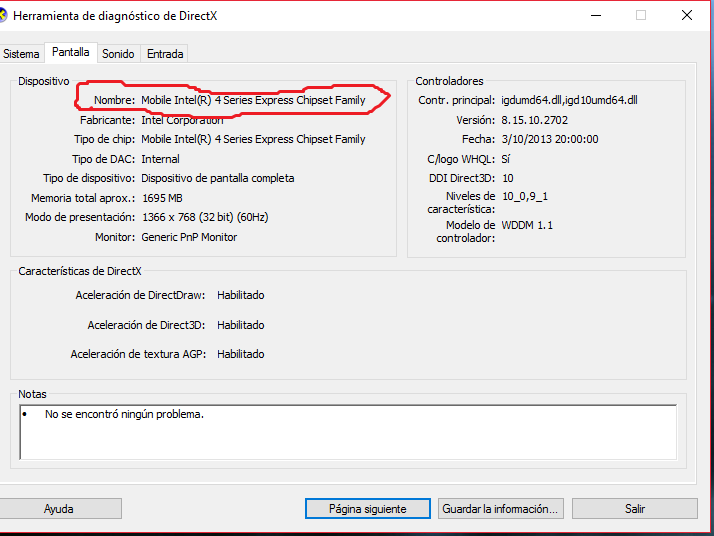Screen dimensions: 714x536
Task: Select the Pantalla tab
Action: tap(70, 52)
